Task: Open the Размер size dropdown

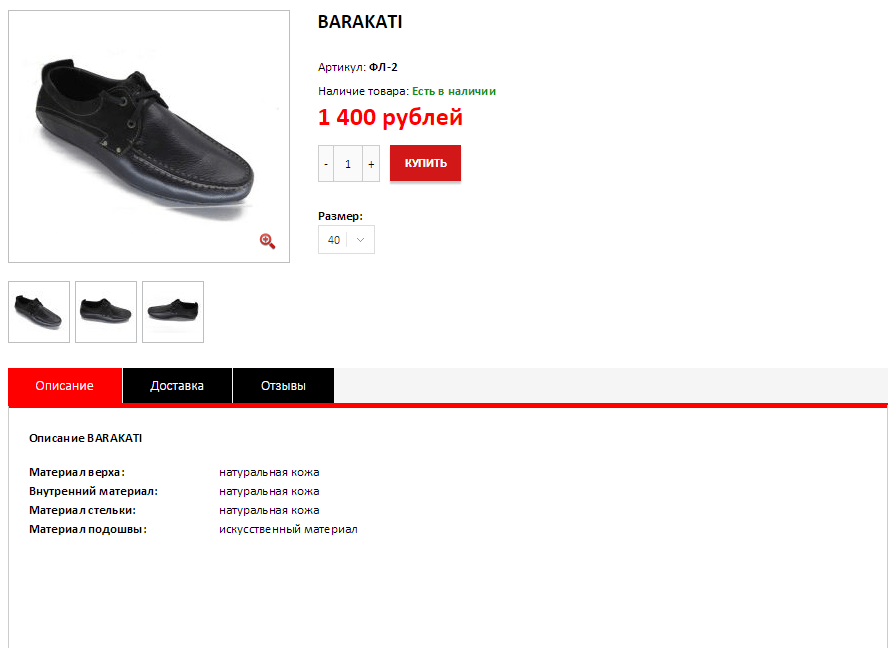Action: [x=346, y=239]
